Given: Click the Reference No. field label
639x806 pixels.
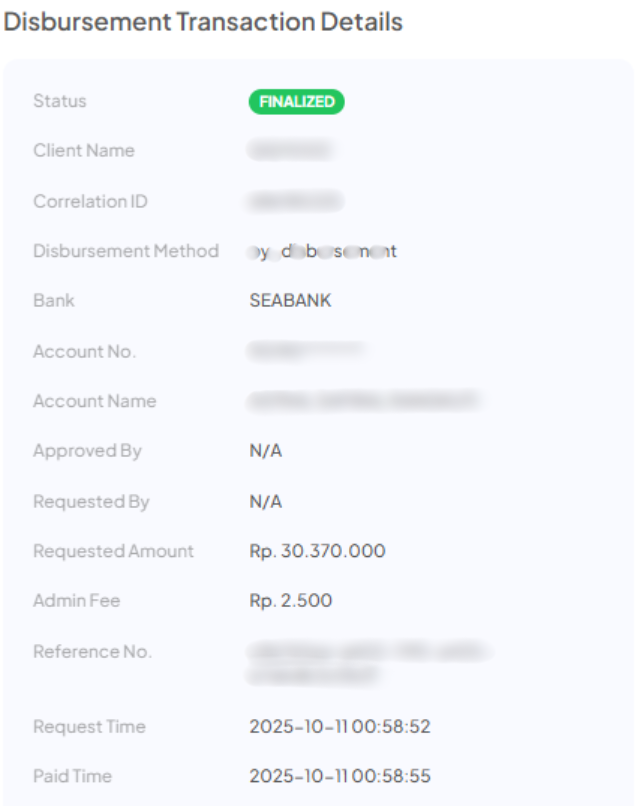Looking at the screenshot, I should [x=92, y=651].
